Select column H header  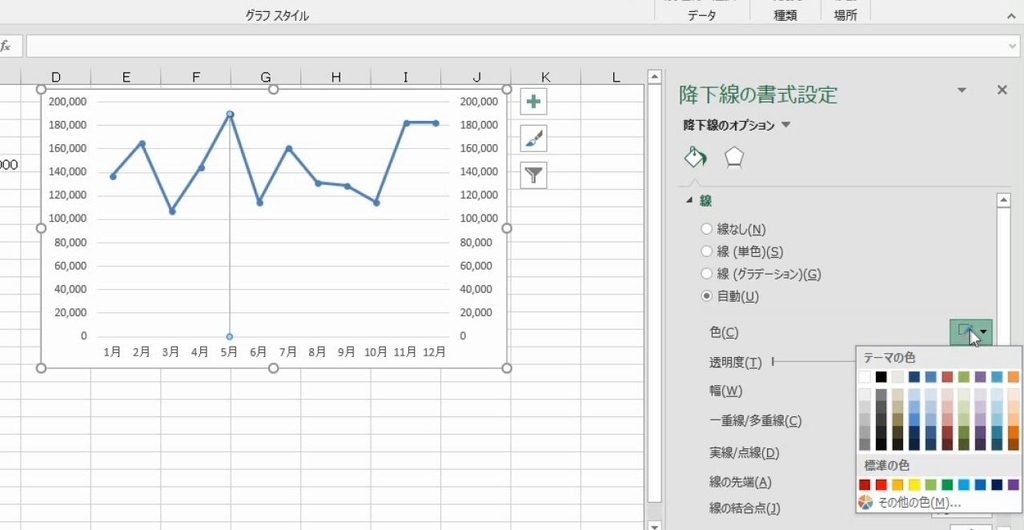336,78
